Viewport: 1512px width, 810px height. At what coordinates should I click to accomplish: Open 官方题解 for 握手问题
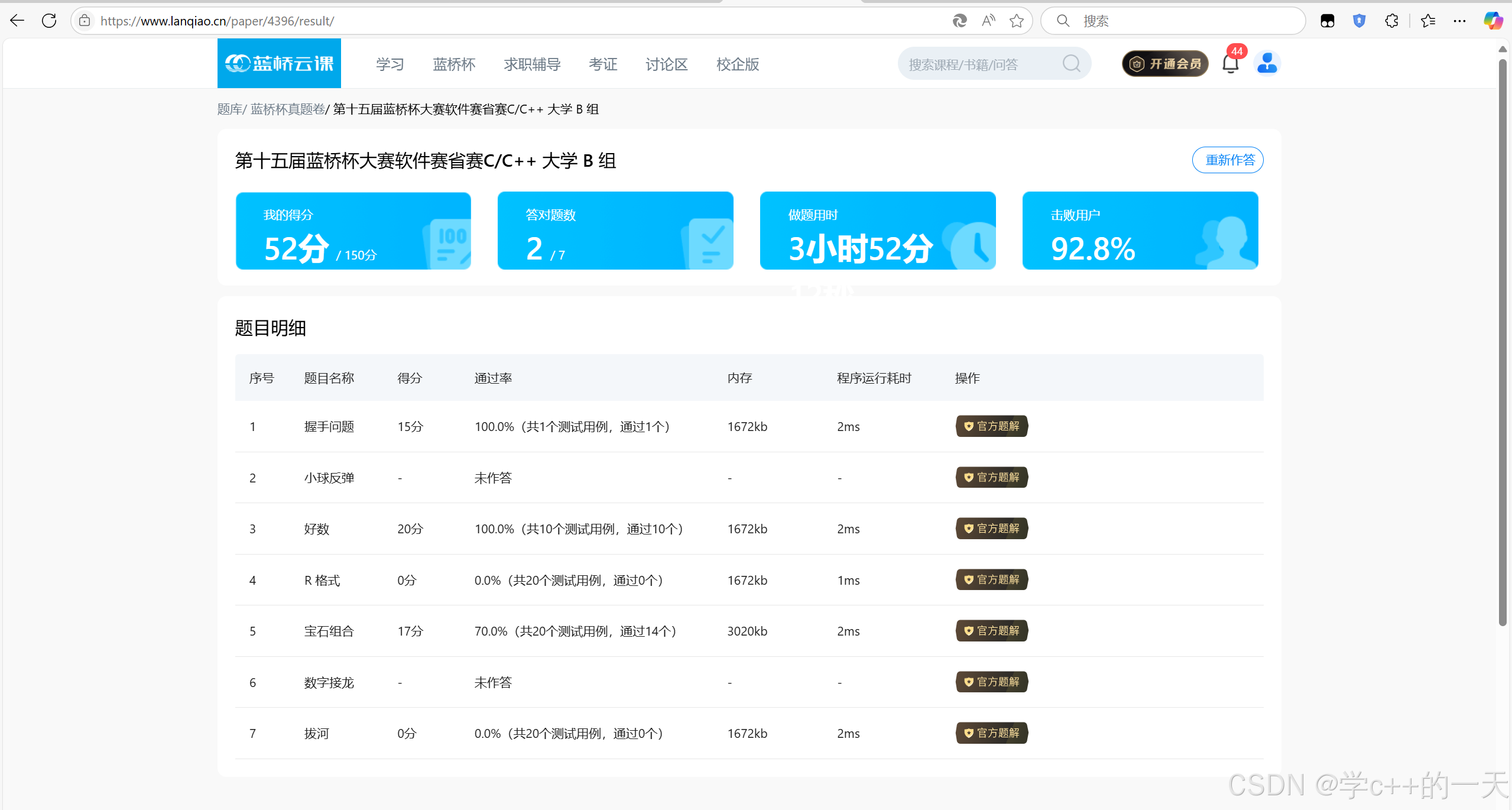click(x=992, y=426)
